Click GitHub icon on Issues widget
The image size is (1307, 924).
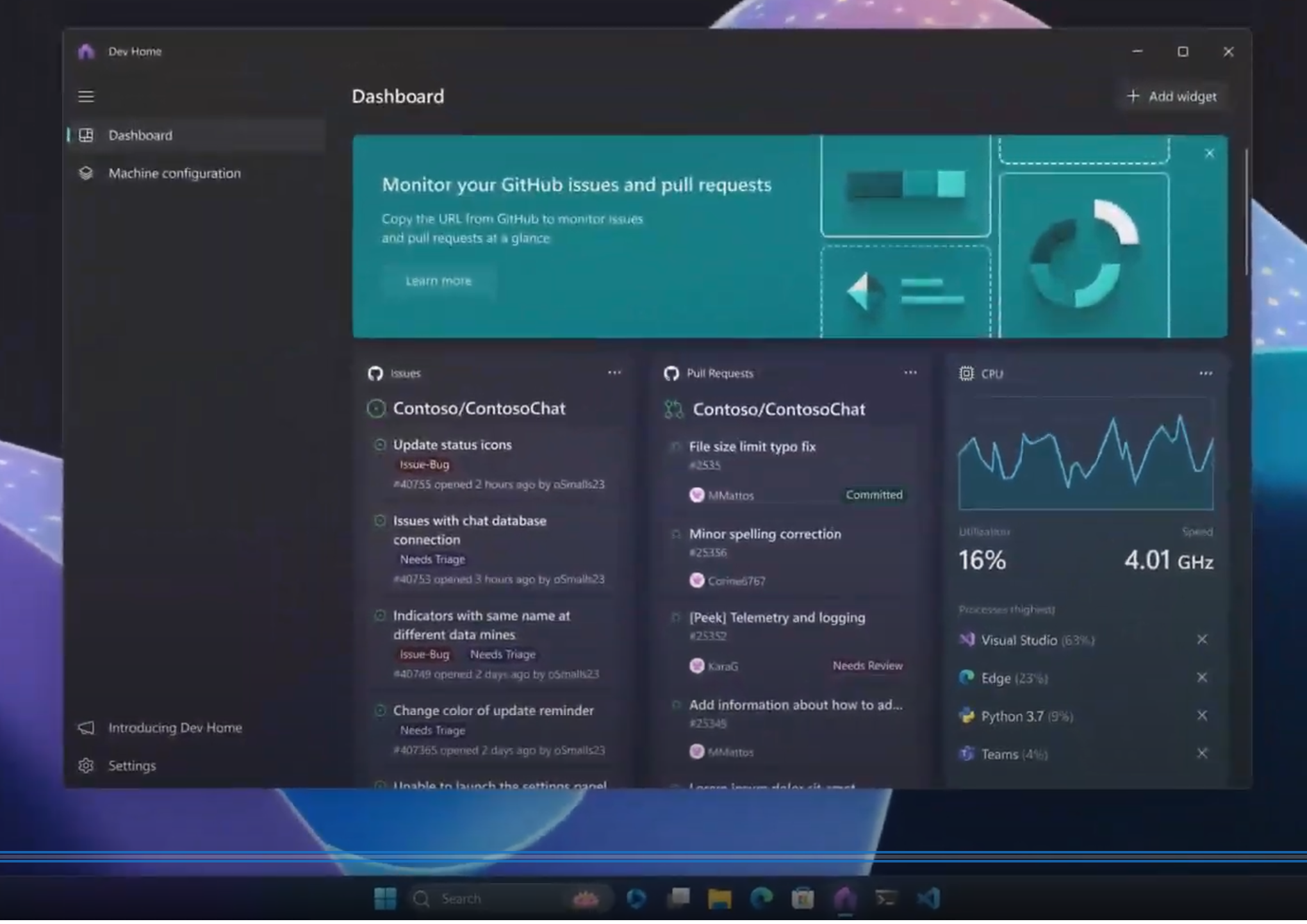point(375,374)
